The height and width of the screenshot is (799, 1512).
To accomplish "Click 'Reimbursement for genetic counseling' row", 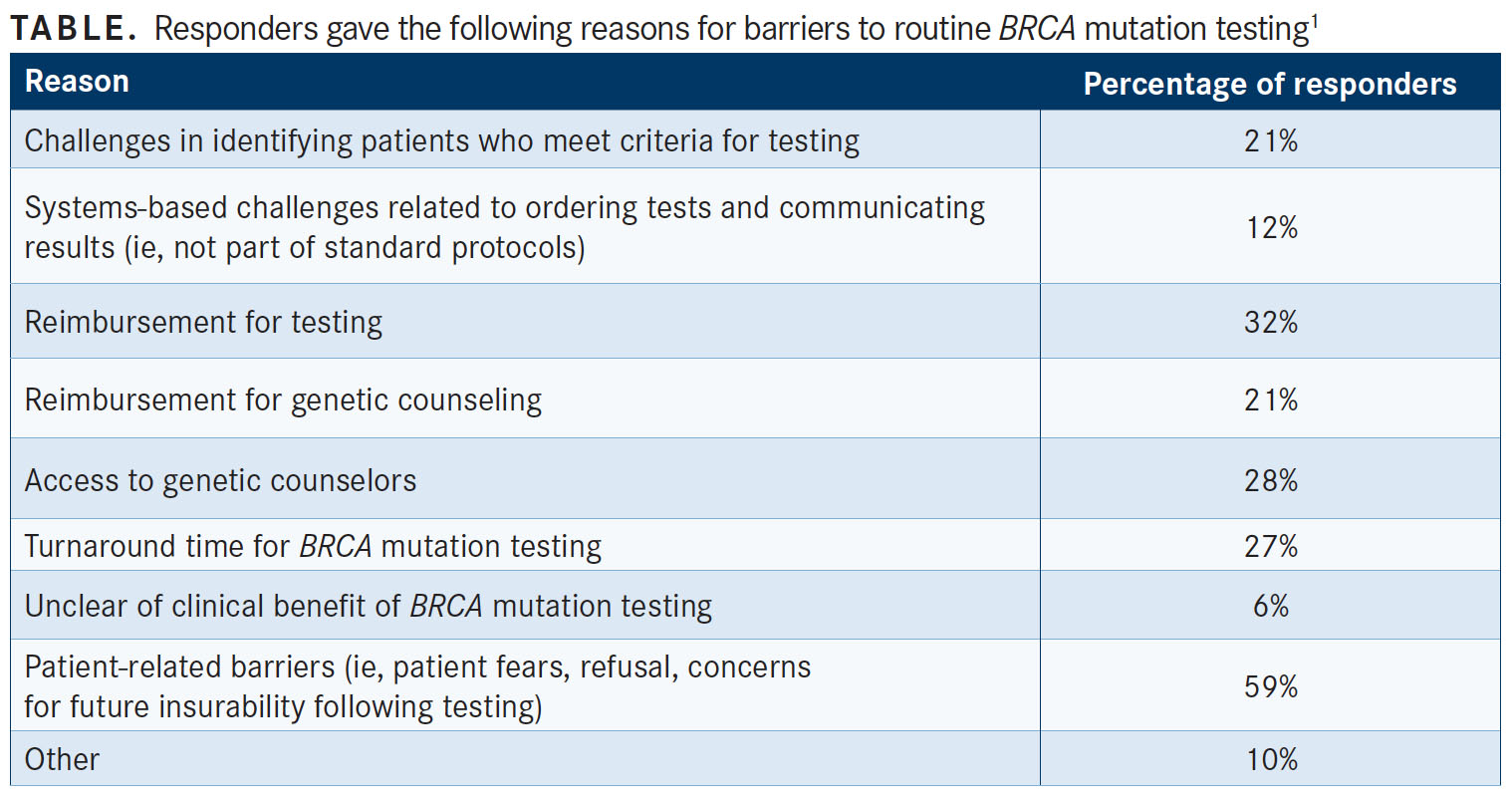I will (283, 399).
